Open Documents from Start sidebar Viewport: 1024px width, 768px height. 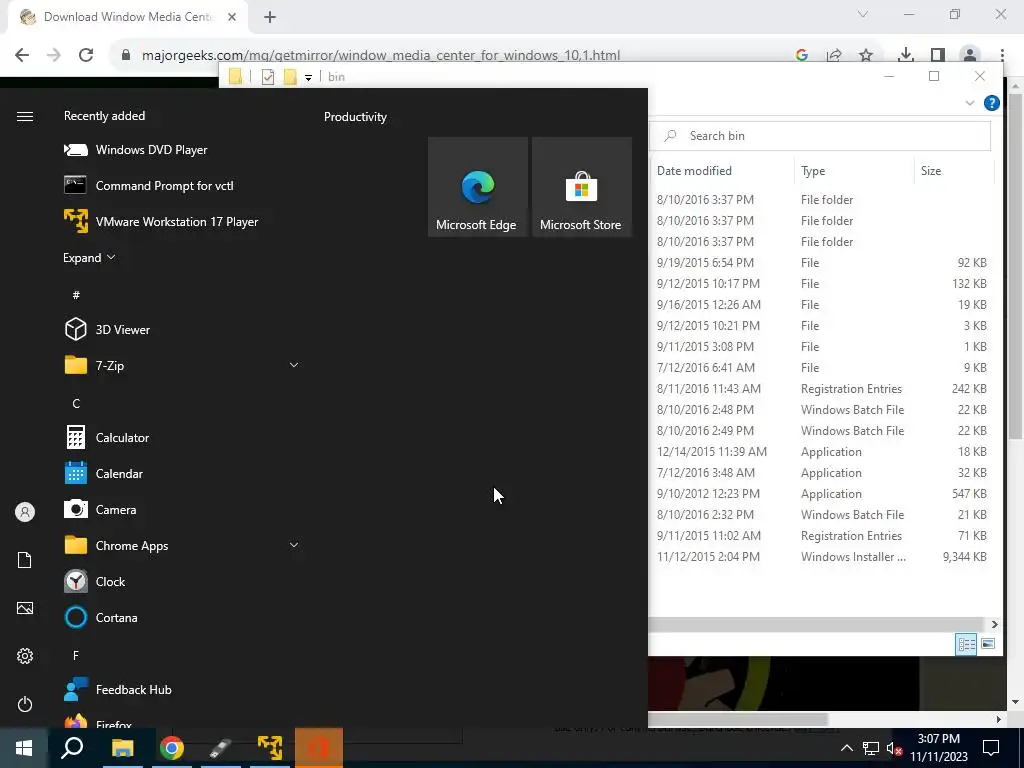pos(25,560)
